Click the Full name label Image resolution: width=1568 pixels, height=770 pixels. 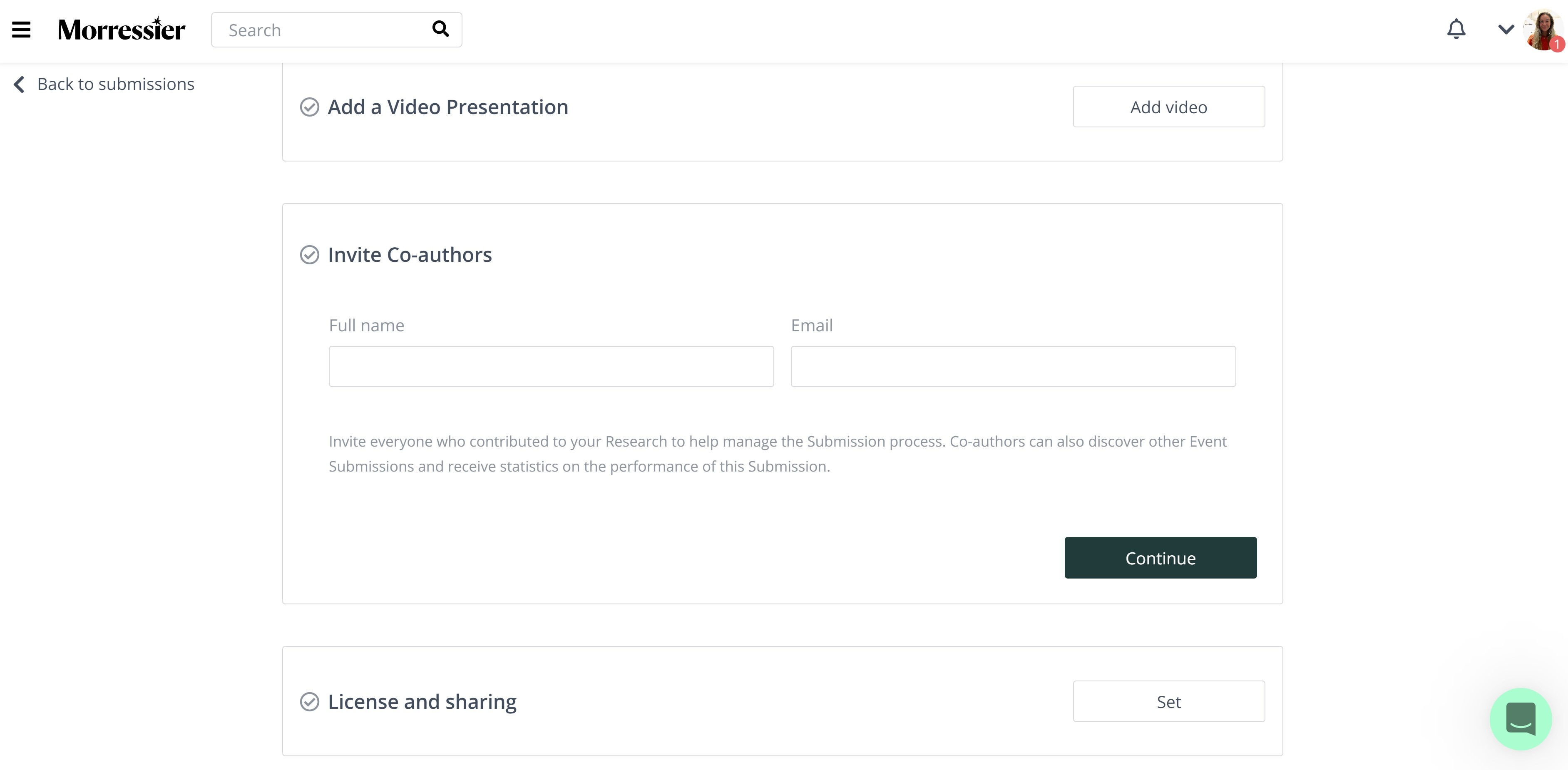pos(366,325)
